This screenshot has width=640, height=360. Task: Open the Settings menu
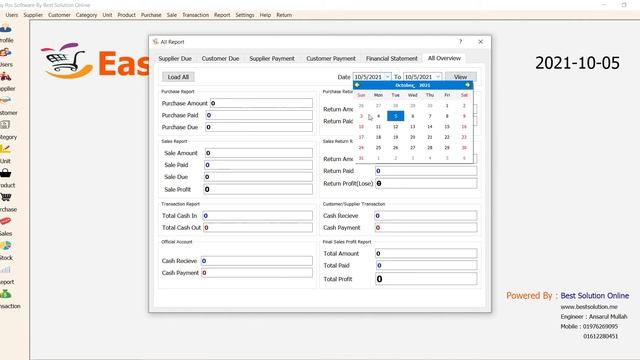point(245,15)
